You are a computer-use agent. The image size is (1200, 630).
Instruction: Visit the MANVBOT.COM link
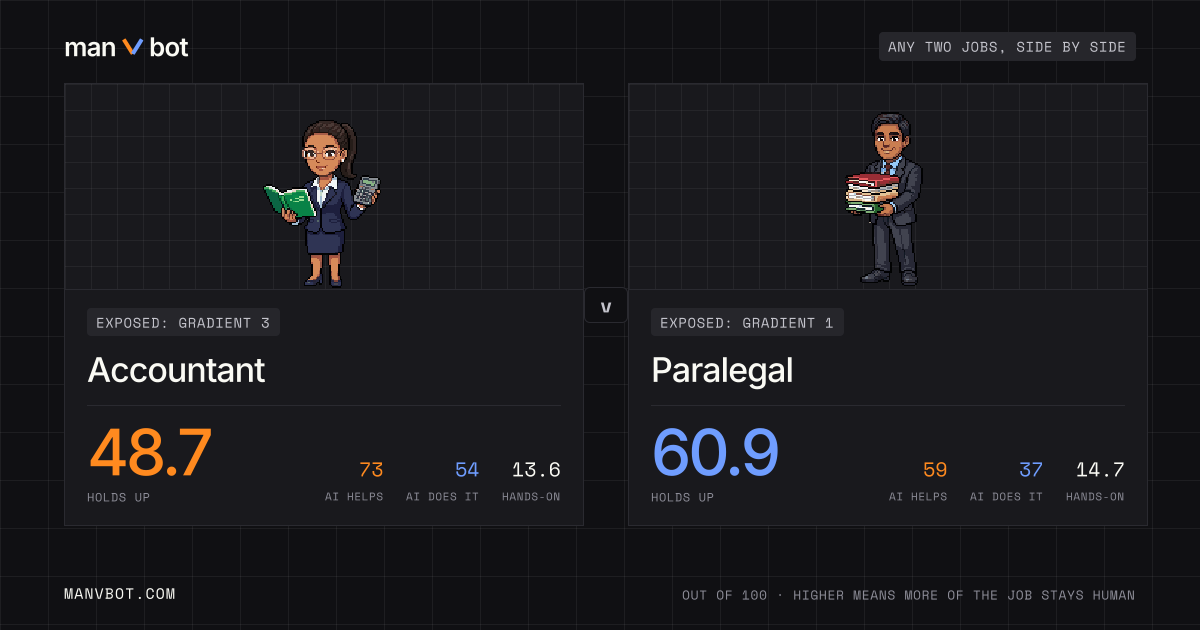coord(120,594)
